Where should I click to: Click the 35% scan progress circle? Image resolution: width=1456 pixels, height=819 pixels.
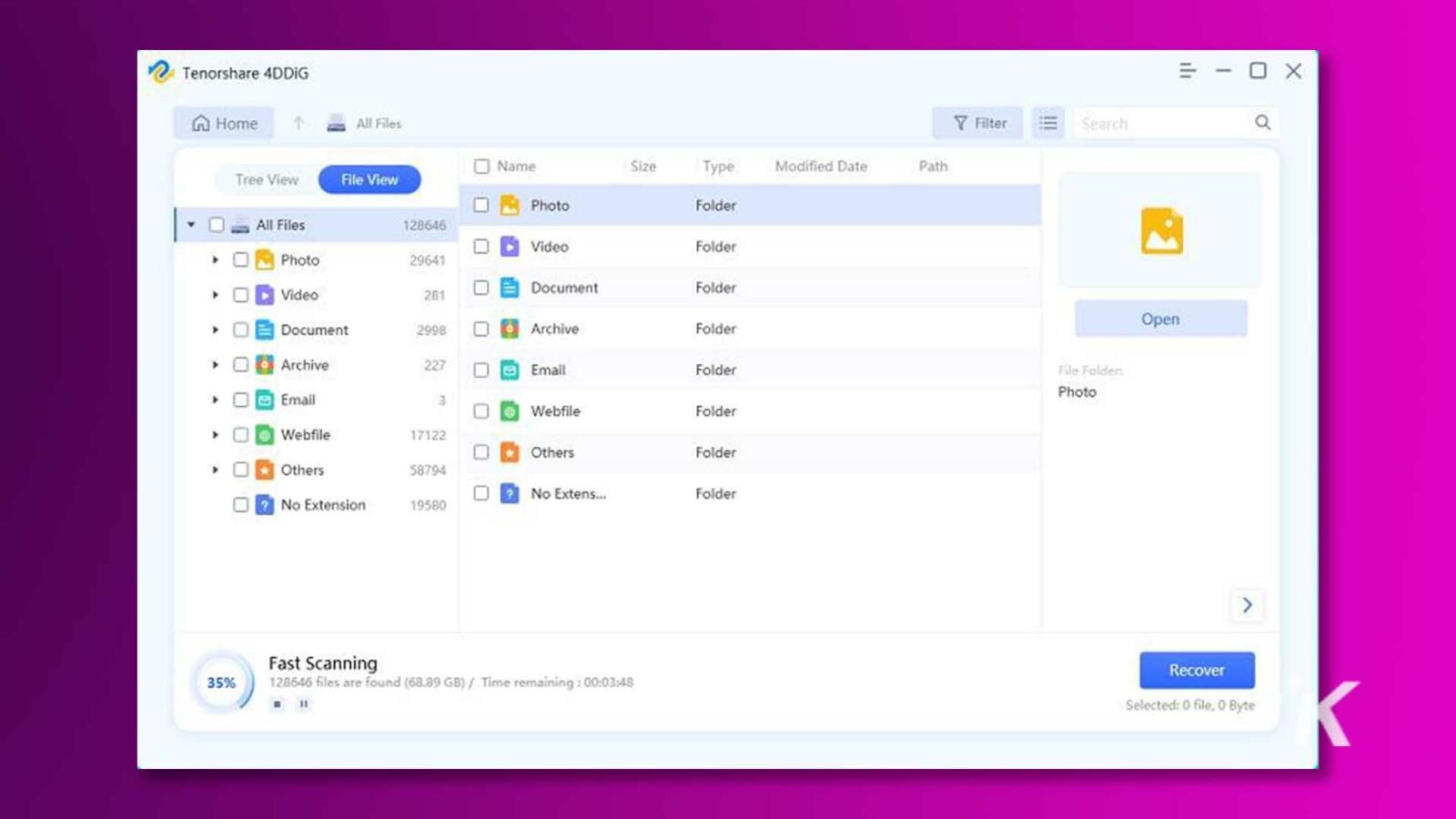click(x=221, y=682)
